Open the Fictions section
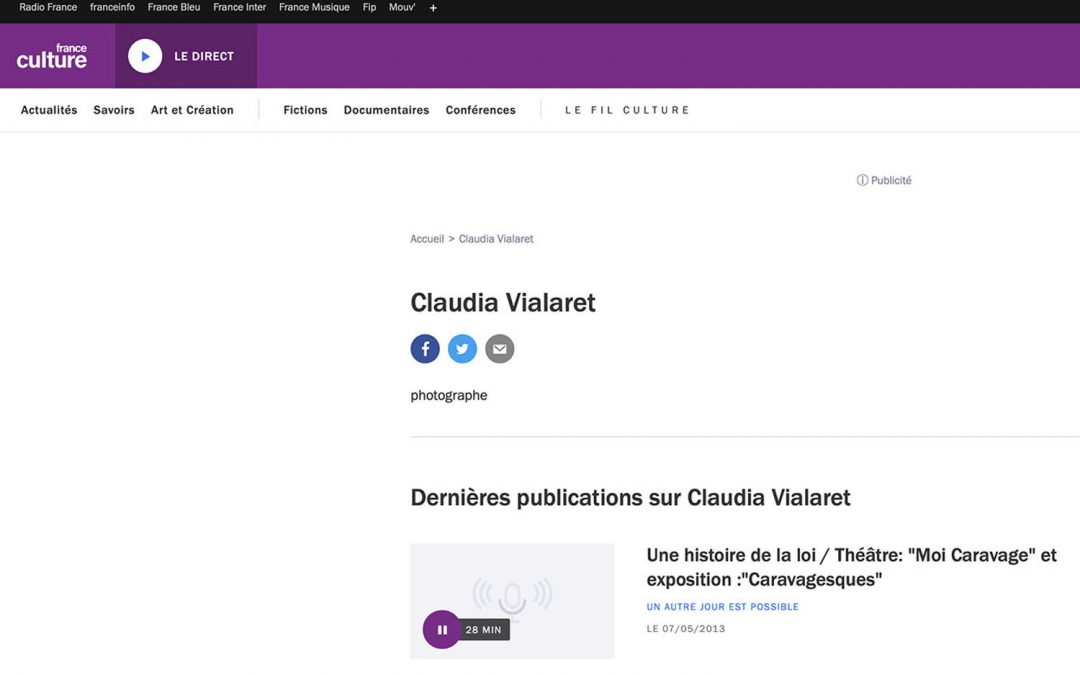The height and width of the screenshot is (675, 1080). (x=305, y=110)
